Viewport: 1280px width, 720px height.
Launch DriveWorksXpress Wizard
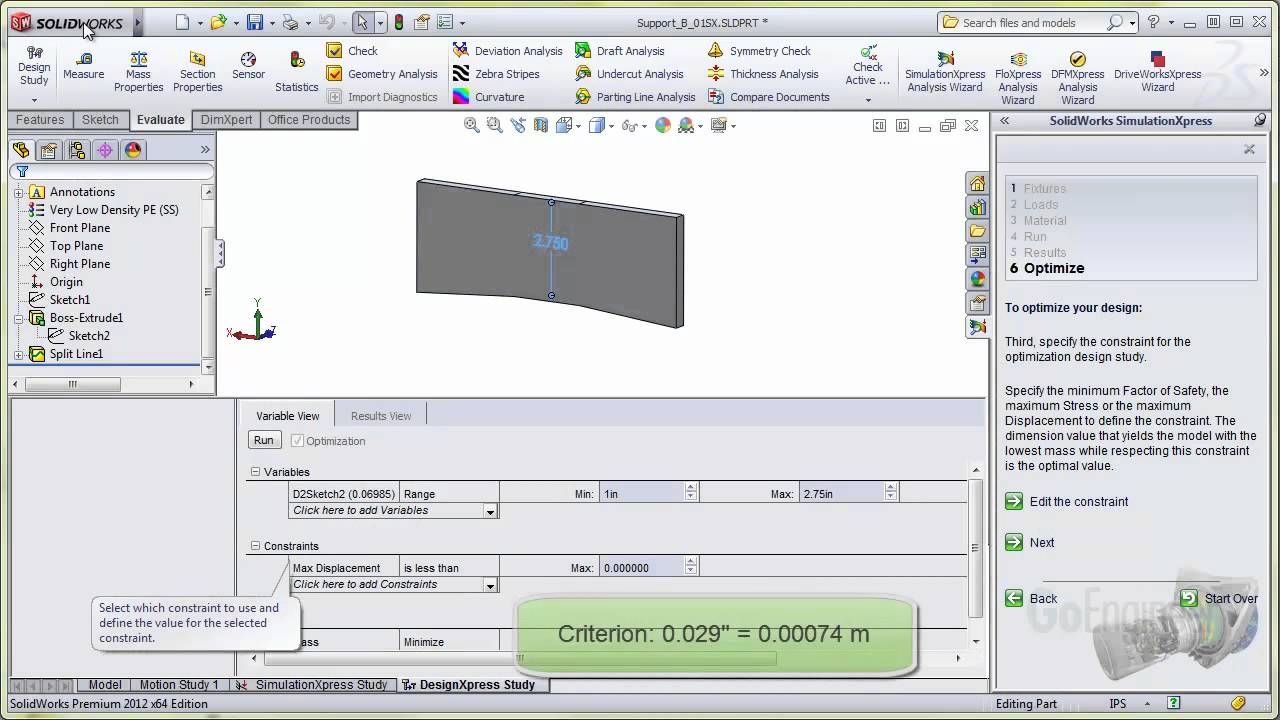pyautogui.click(x=1157, y=72)
